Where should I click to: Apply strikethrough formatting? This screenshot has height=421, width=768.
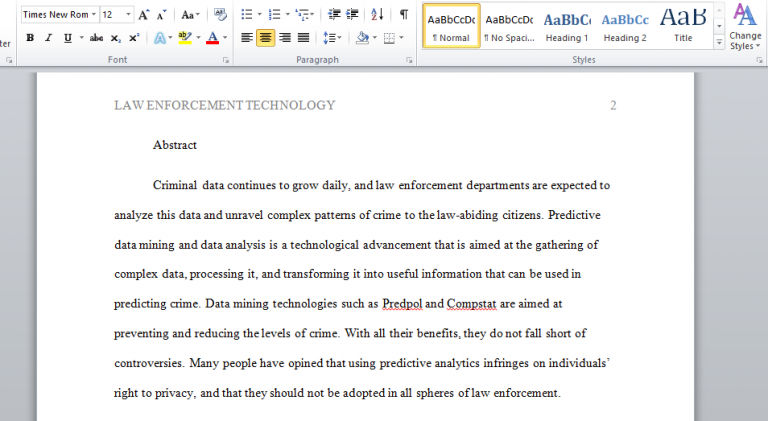96,38
